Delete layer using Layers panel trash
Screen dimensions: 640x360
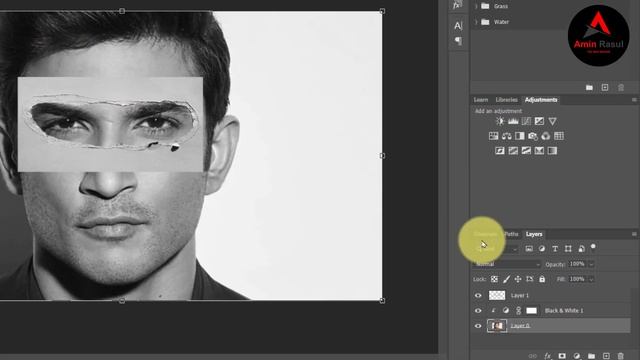[621, 356]
